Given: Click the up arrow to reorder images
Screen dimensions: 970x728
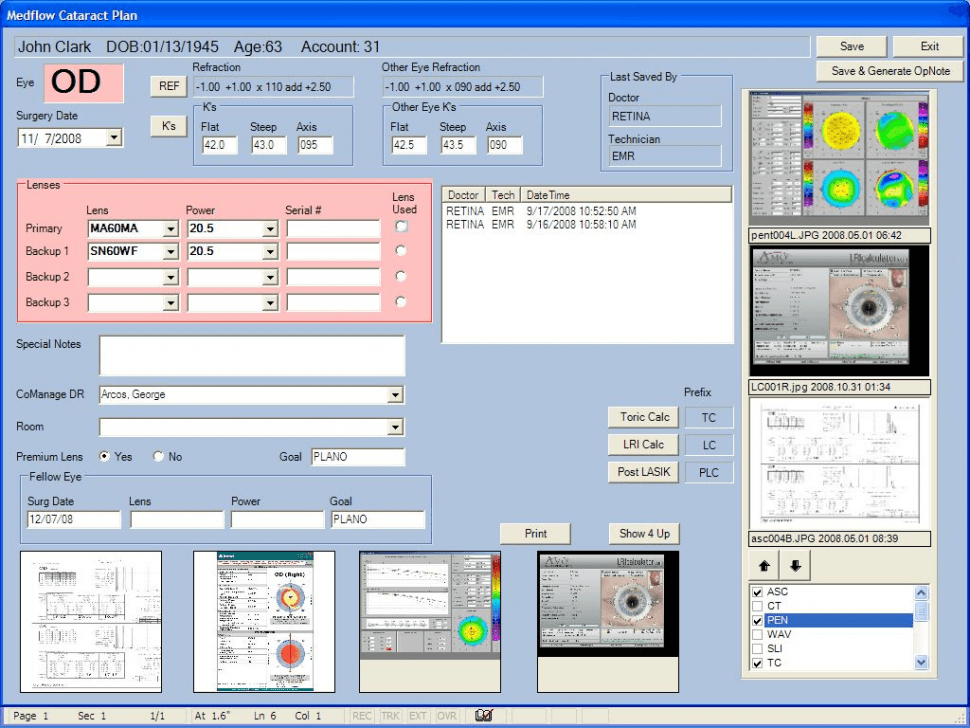Looking at the screenshot, I should (x=764, y=565).
